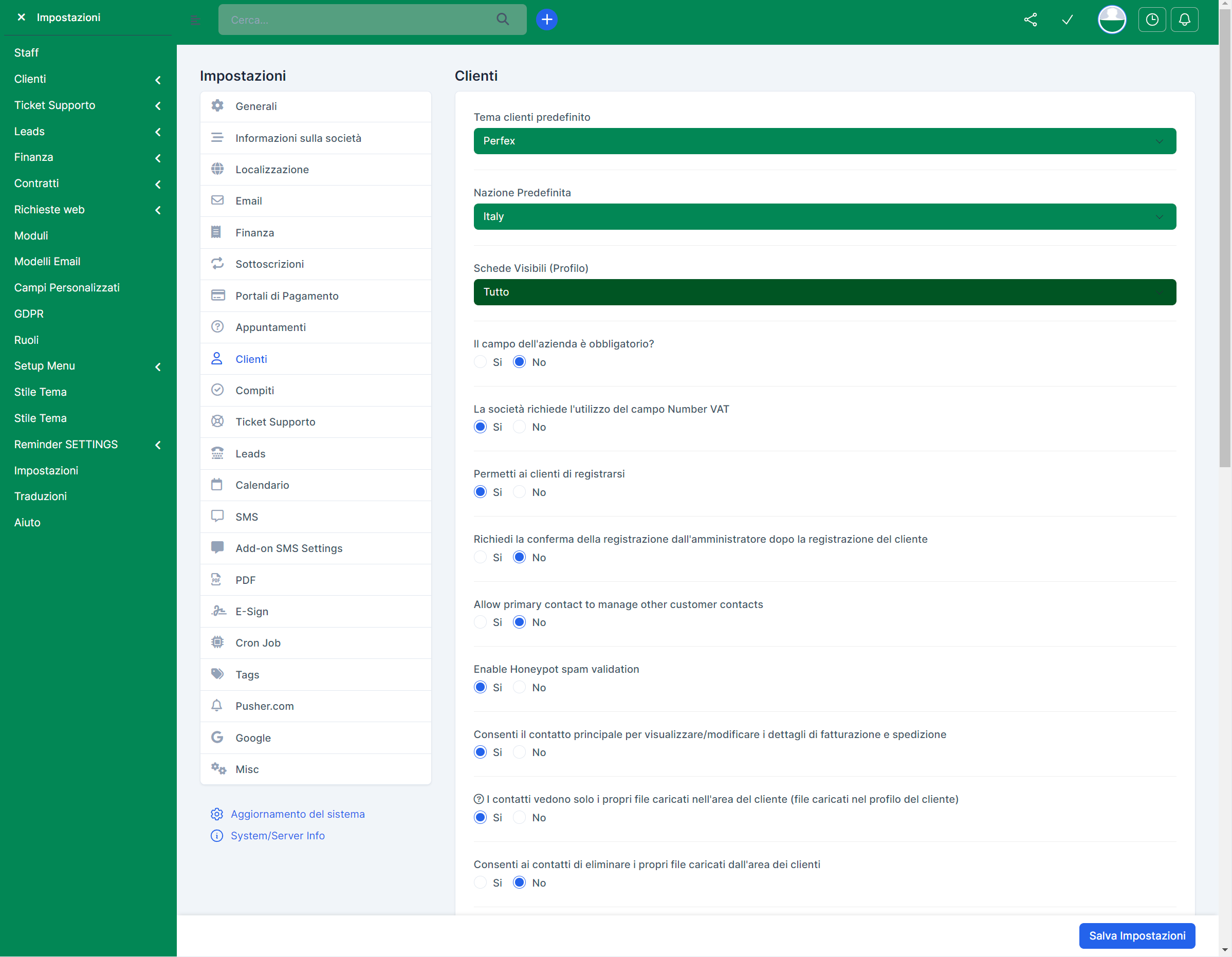The width and height of the screenshot is (1232, 957).
Task: Open the Nazione Predefinita Italy dropdown
Action: pyautogui.click(x=824, y=216)
